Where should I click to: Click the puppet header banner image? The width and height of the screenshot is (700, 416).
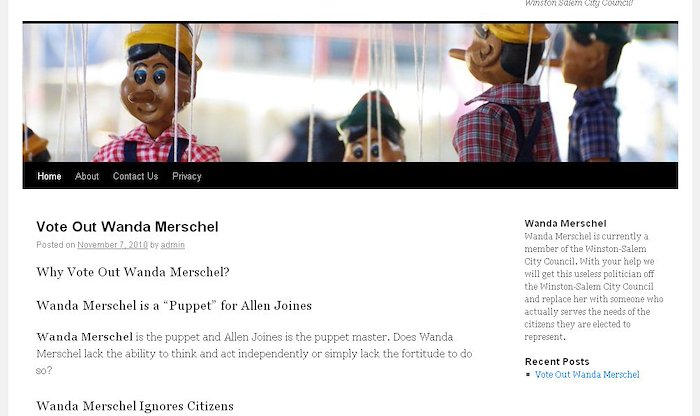coord(350,92)
